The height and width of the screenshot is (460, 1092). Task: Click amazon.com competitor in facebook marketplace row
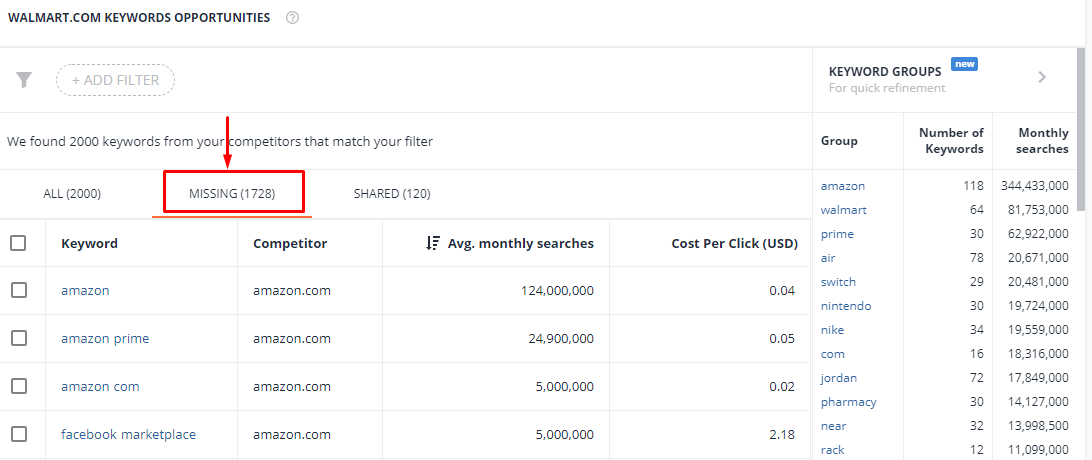click(x=292, y=434)
